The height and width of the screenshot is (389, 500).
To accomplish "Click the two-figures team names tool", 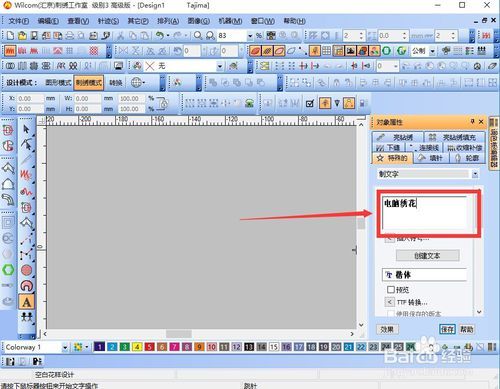I will click(x=27, y=317).
